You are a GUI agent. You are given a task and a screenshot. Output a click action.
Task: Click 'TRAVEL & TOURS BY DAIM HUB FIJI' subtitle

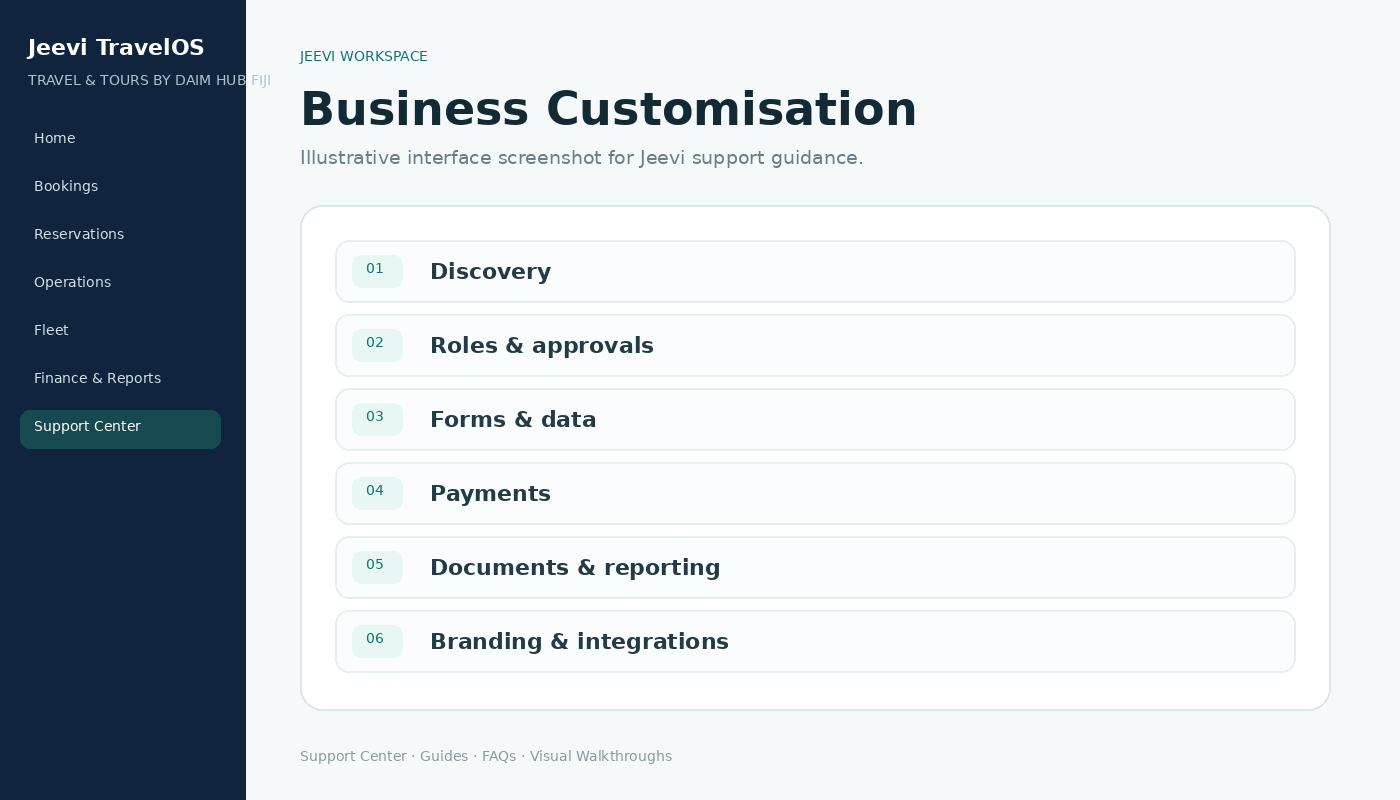point(149,80)
